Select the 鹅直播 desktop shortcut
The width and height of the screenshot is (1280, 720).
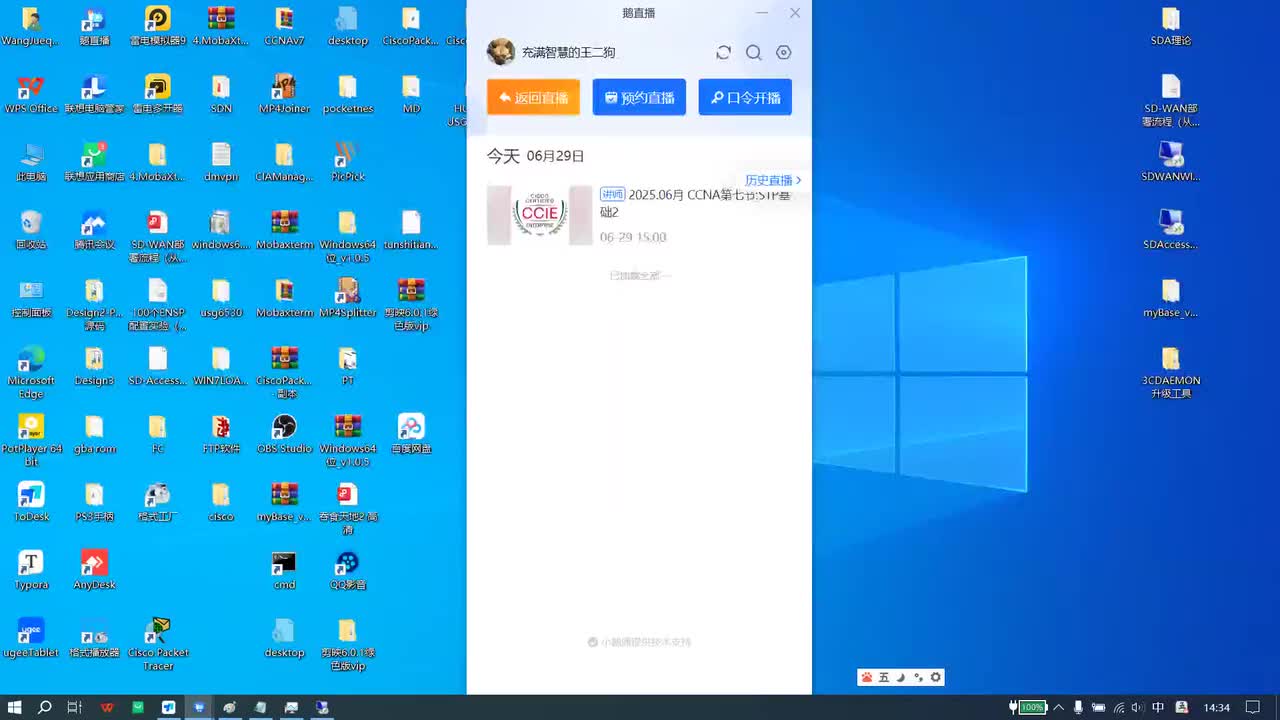point(94,26)
